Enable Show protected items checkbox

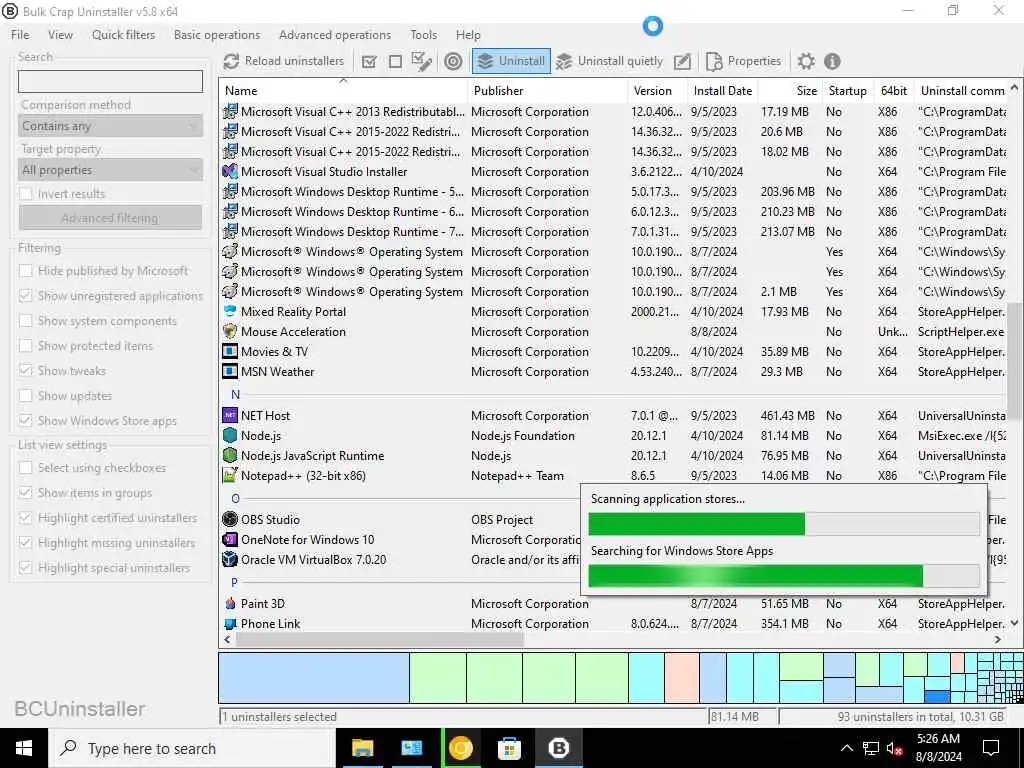point(26,345)
